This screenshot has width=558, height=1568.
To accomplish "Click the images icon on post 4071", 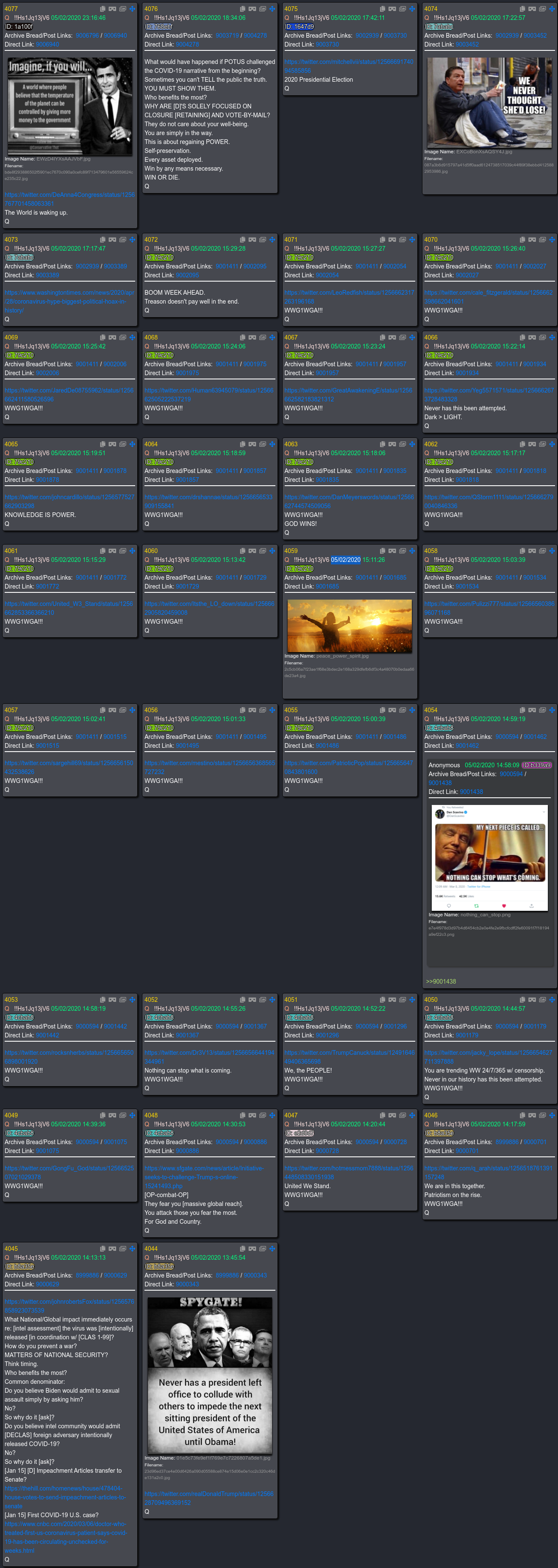I will tap(403, 240).
